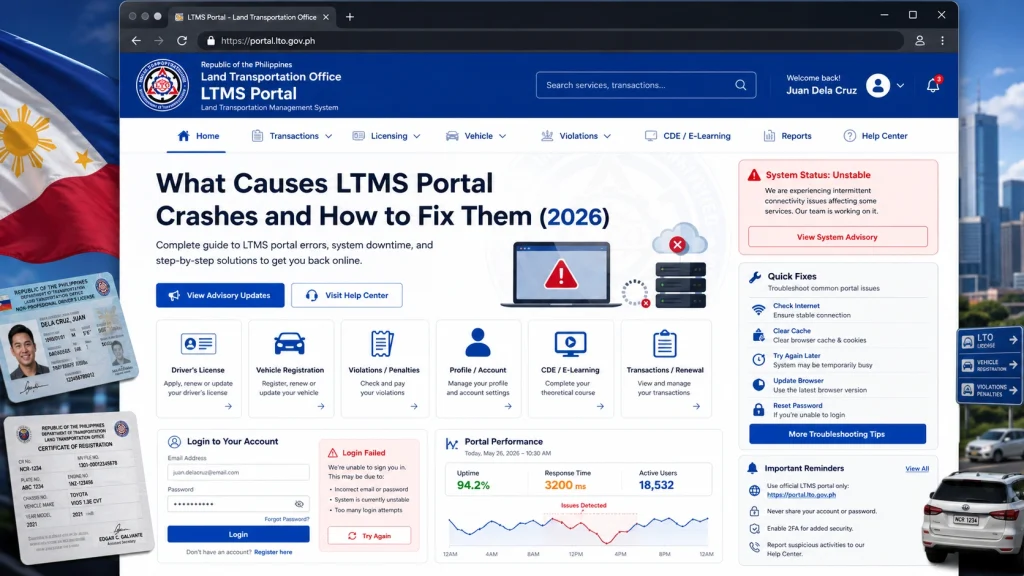Expand the Violations dropdown chevron
Viewport: 1024px width, 576px height.
click(x=607, y=136)
